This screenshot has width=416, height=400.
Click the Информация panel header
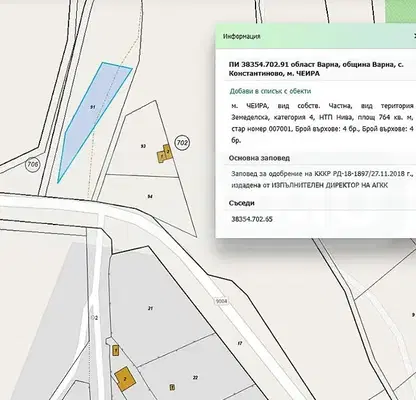coord(316,36)
